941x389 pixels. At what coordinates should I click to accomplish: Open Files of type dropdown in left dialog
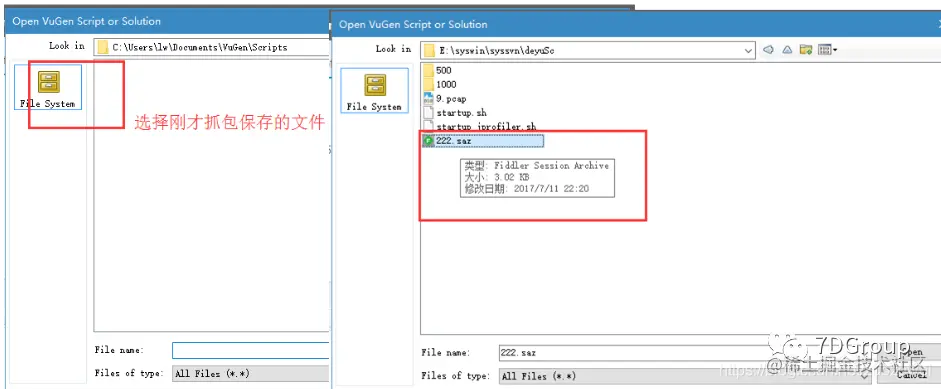[251, 373]
